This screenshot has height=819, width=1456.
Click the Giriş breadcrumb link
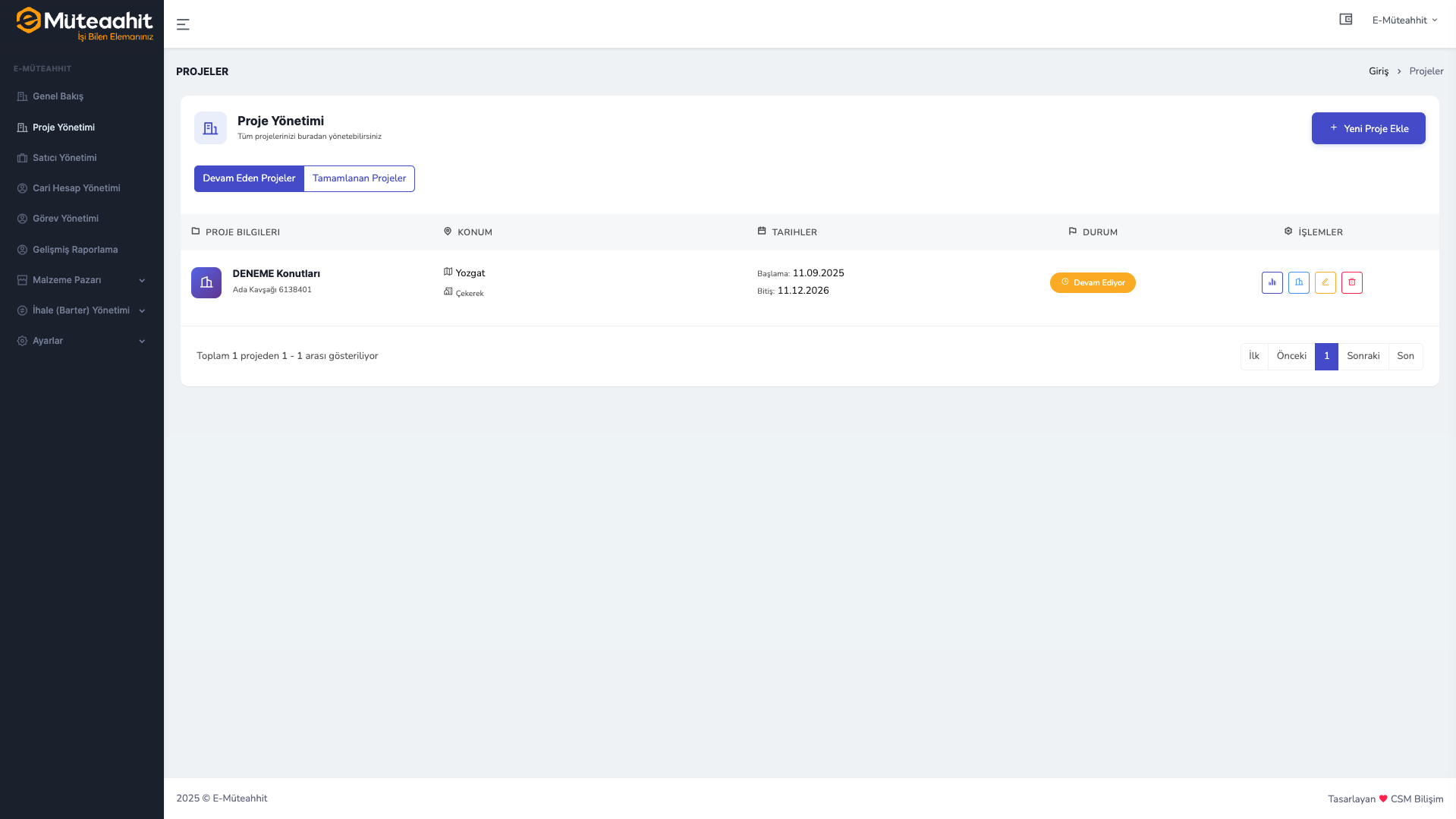coord(1378,71)
